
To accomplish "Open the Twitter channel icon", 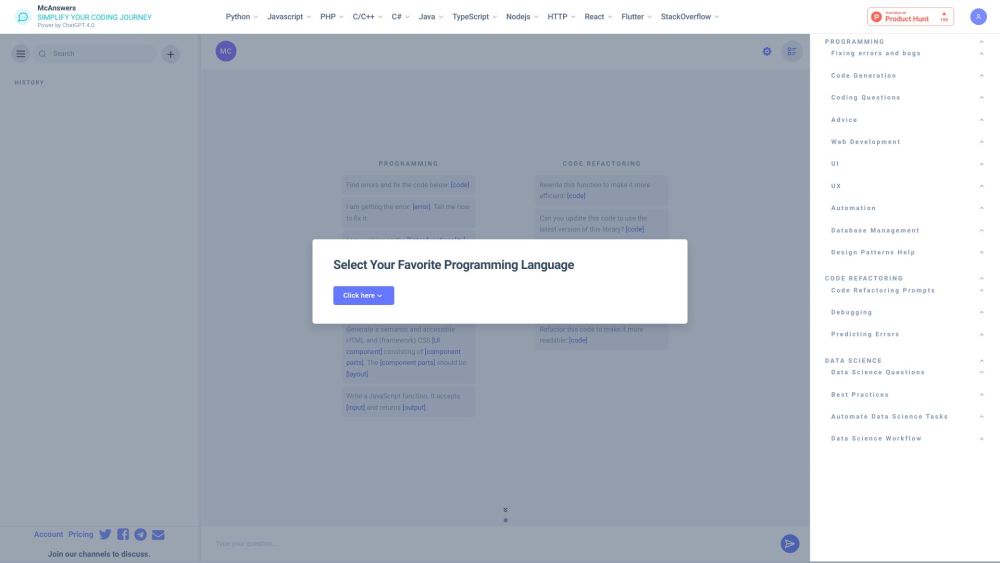I will 105,534.
